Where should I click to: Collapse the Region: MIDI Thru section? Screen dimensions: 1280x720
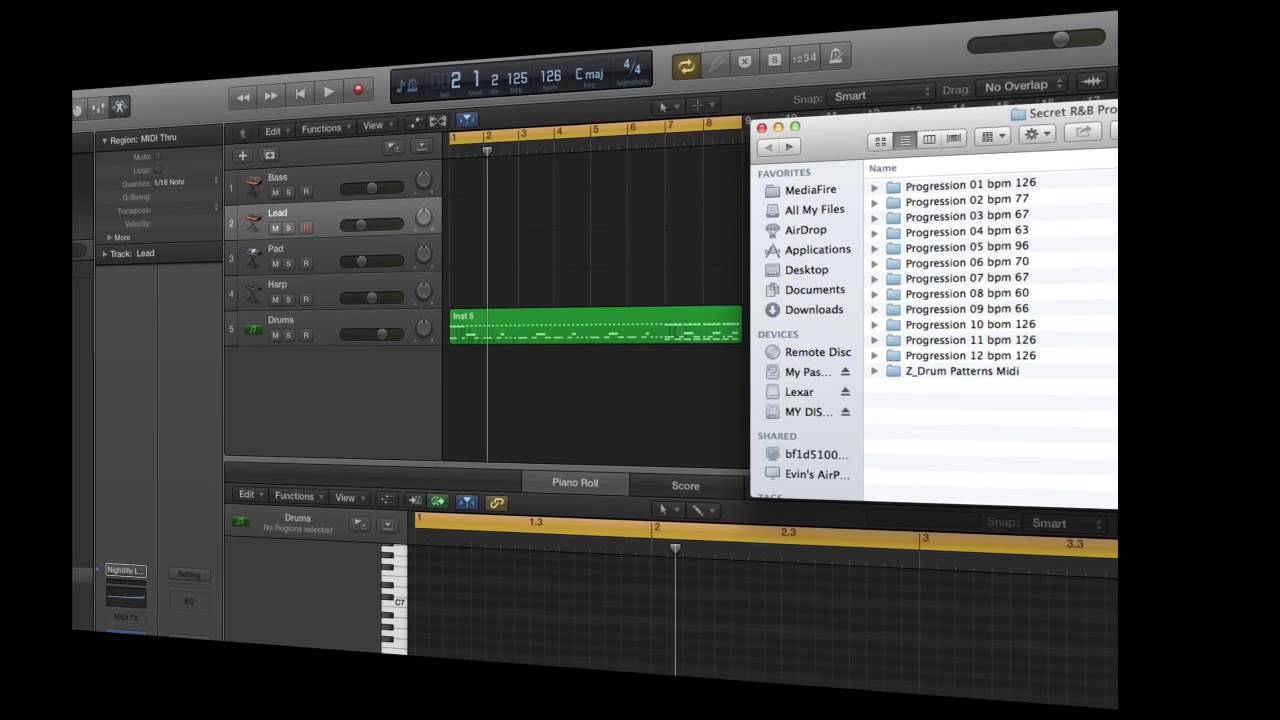pyautogui.click(x=104, y=141)
